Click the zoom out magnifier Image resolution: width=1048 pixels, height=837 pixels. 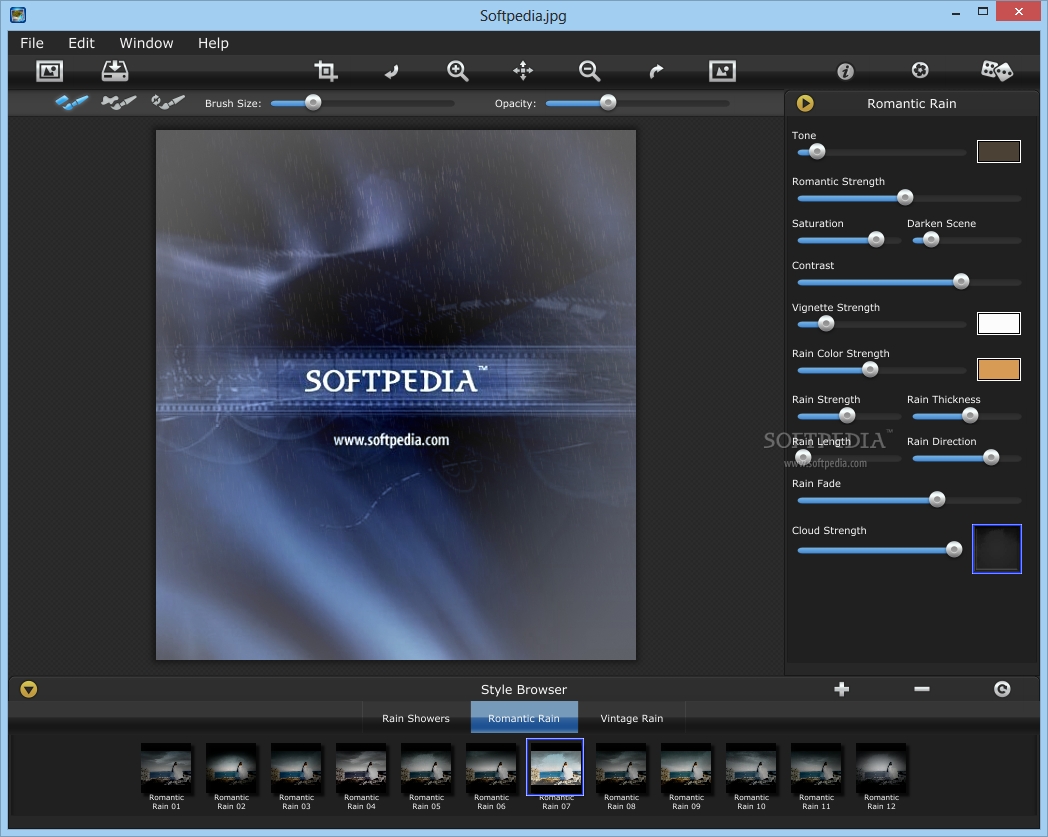(590, 71)
